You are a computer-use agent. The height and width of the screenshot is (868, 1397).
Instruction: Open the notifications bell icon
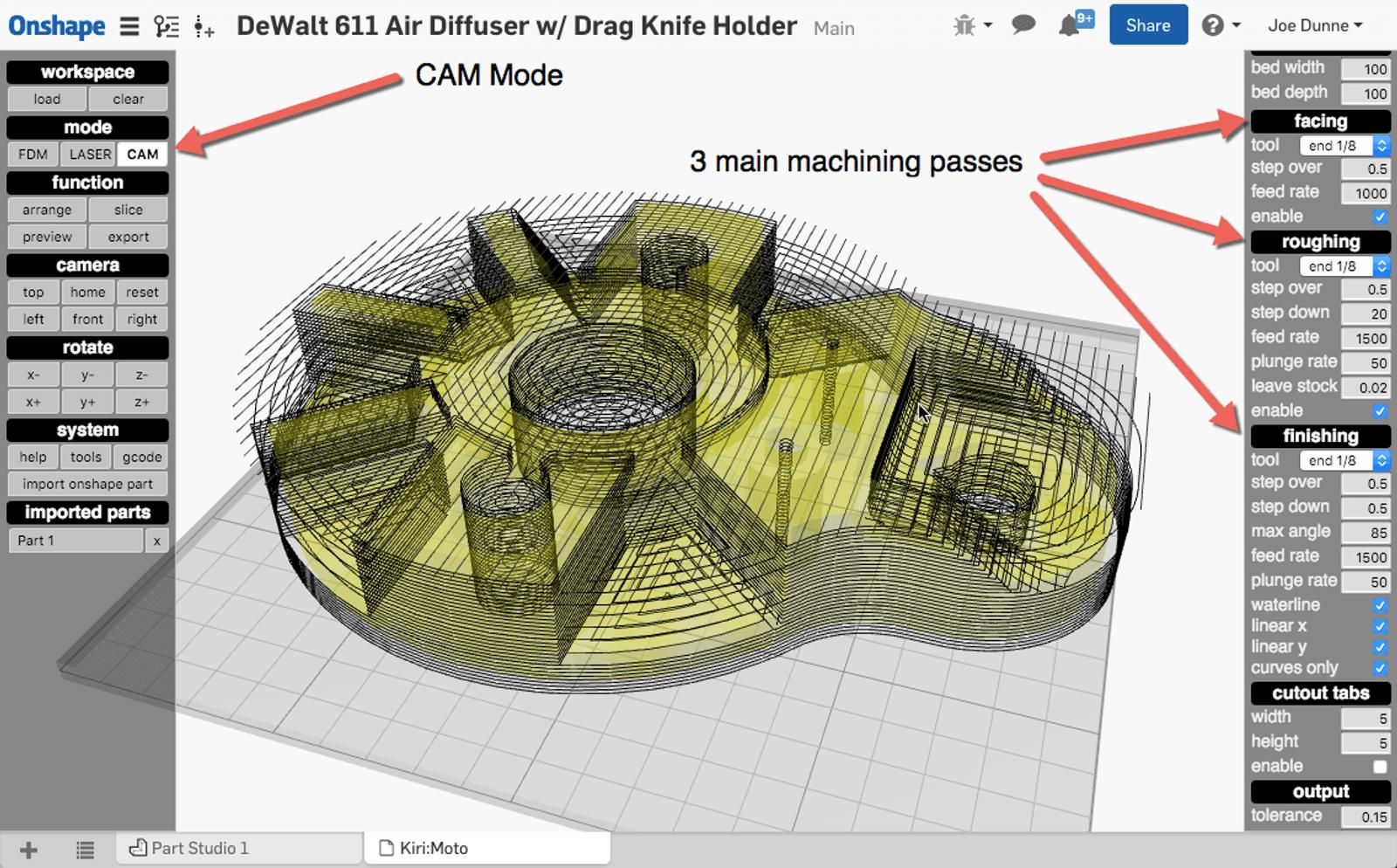click(x=1070, y=26)
